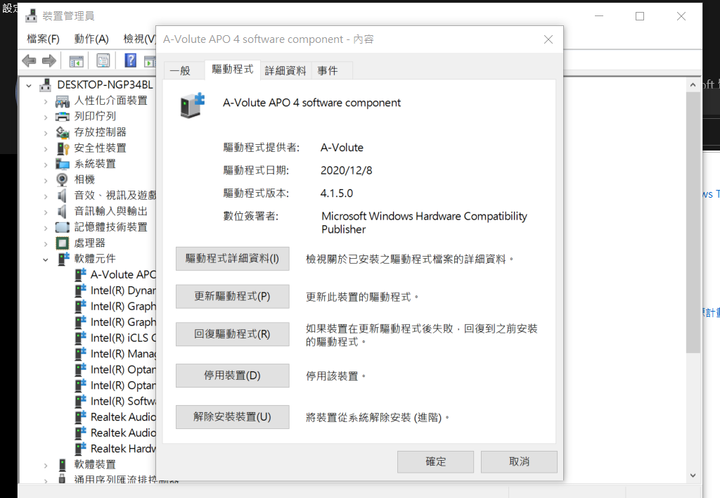Click 回復驅動程式(R) button
Viewport: 720px width, 498px height.
[232, 334]
